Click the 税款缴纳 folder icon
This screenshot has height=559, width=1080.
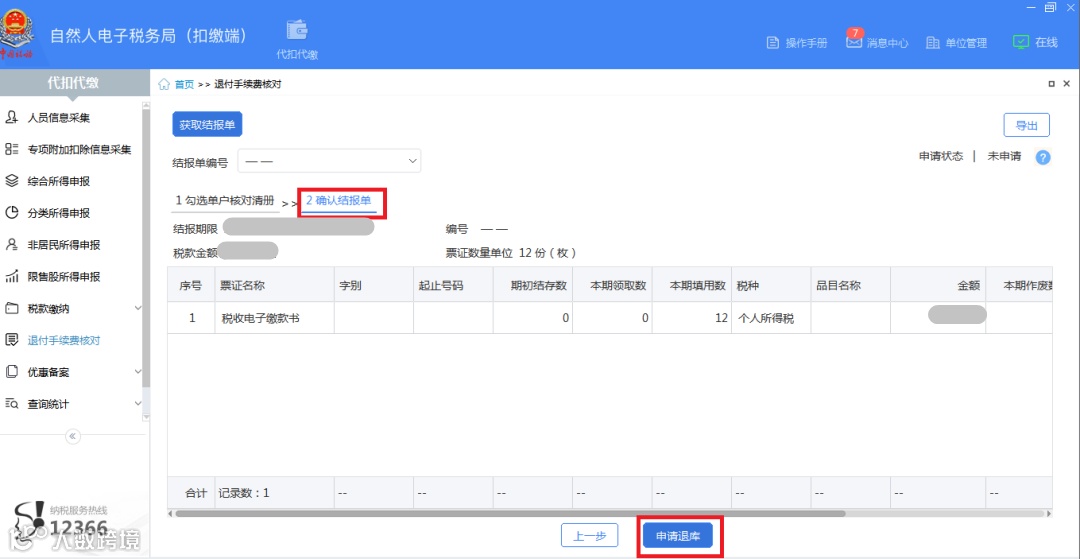tap(11, 308)
